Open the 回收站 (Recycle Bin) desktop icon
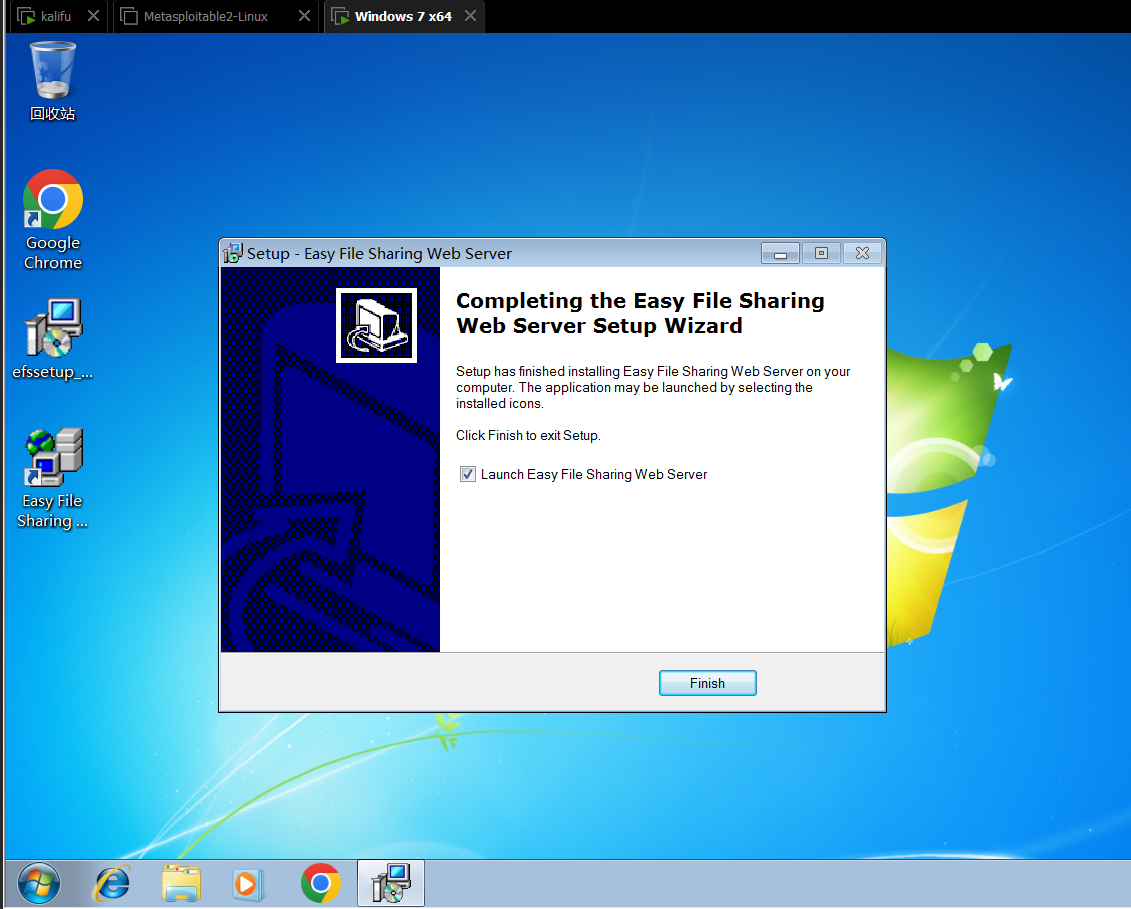 click(x=52, y=70)
